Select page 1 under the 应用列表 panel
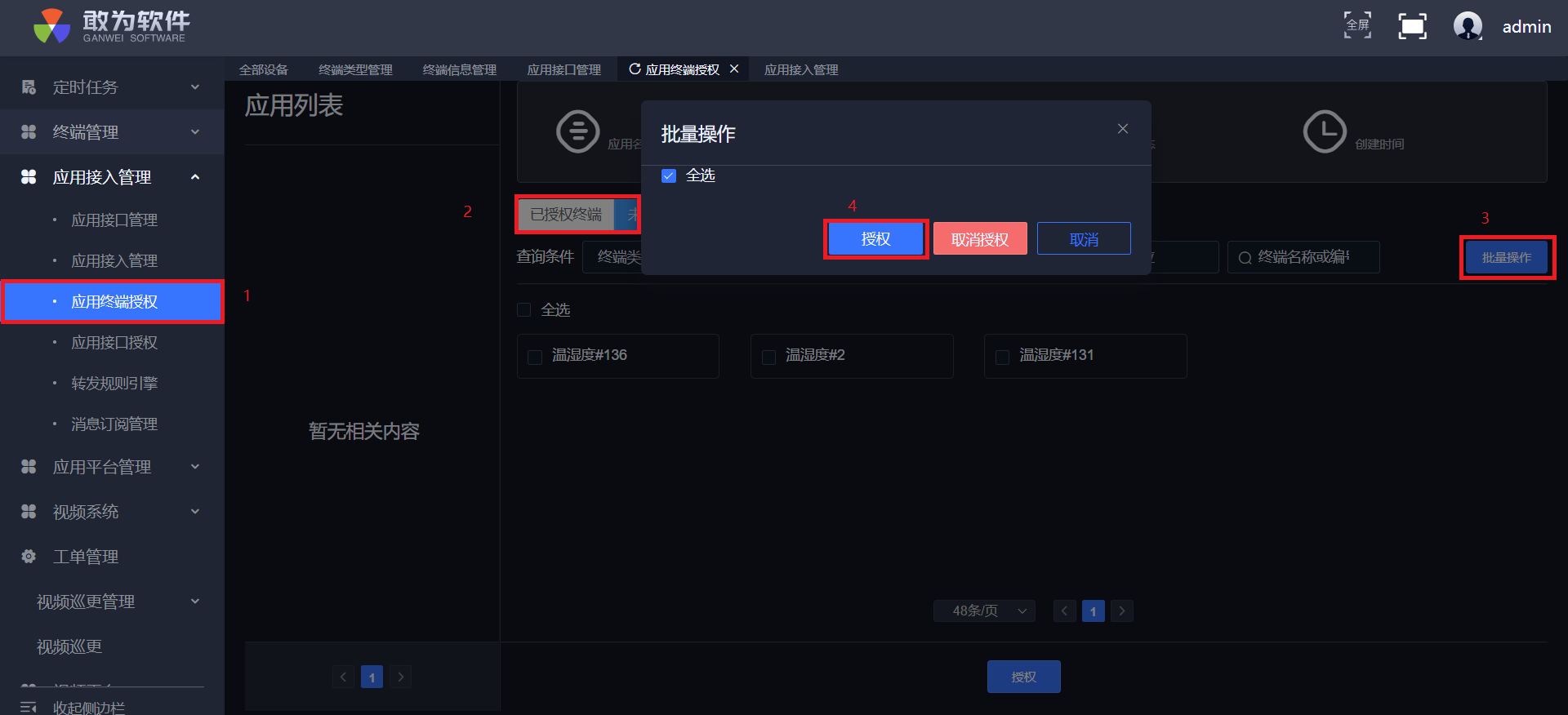 (x=372, y=677)
